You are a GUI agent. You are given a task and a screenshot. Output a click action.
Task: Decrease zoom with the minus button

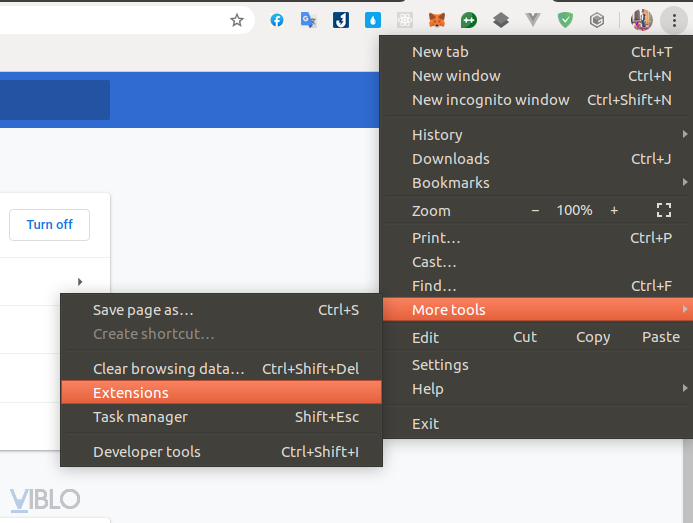pos(535,210)
